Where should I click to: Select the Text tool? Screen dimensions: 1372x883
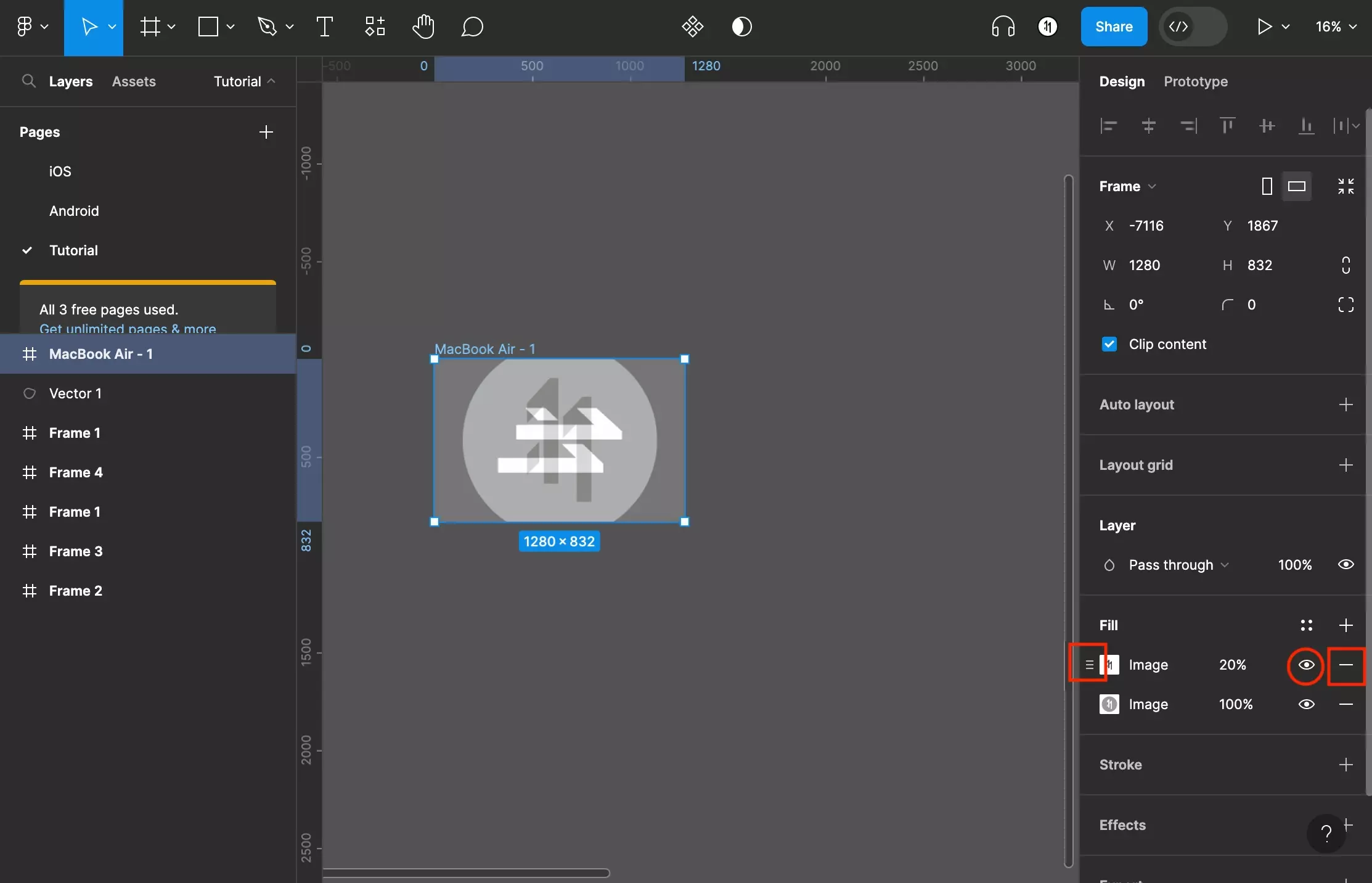pyautogui.click(x=324, y=26)
